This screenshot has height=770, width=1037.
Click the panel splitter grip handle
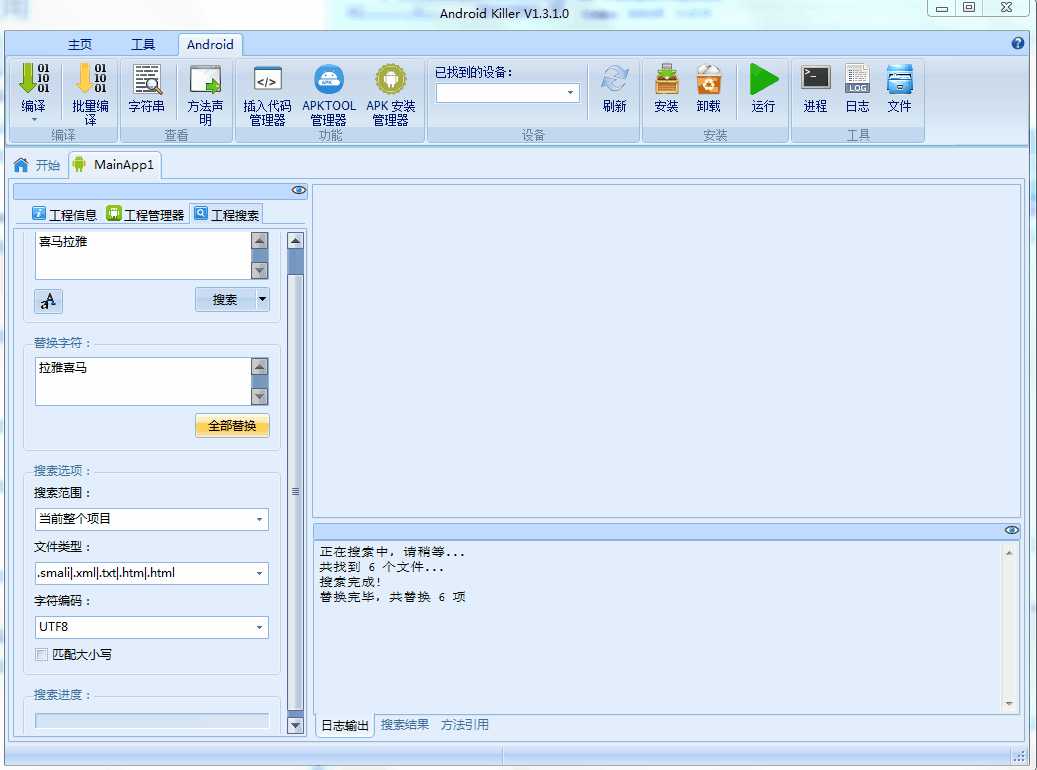[x=296, y=492]
